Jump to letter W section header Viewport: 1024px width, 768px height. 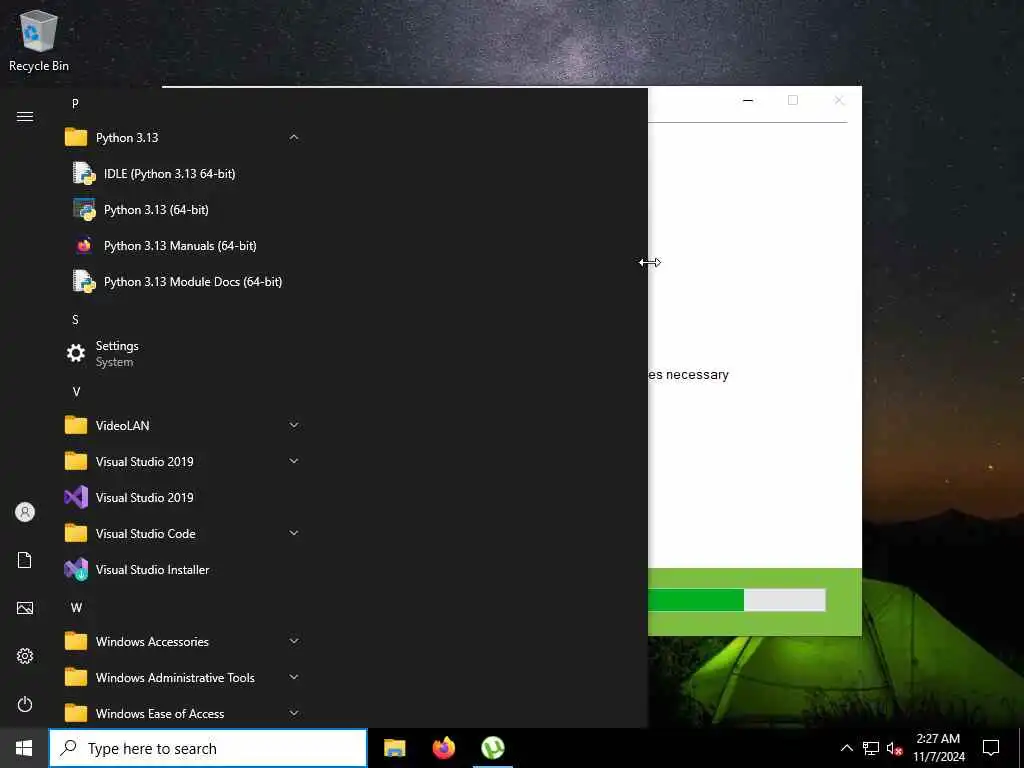[76, 608]
